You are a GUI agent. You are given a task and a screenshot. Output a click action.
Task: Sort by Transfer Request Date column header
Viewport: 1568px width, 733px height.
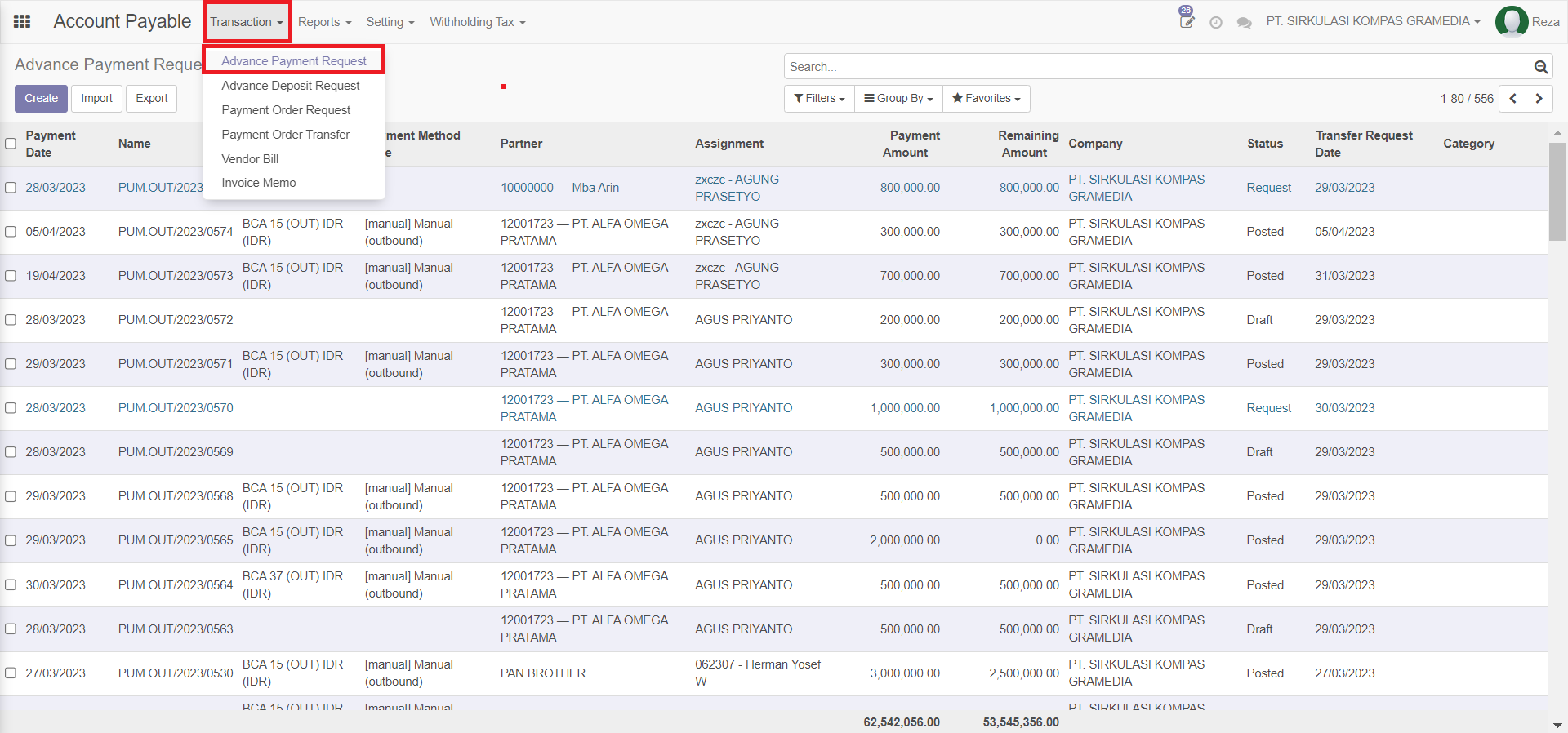[x=1364, y=144]
